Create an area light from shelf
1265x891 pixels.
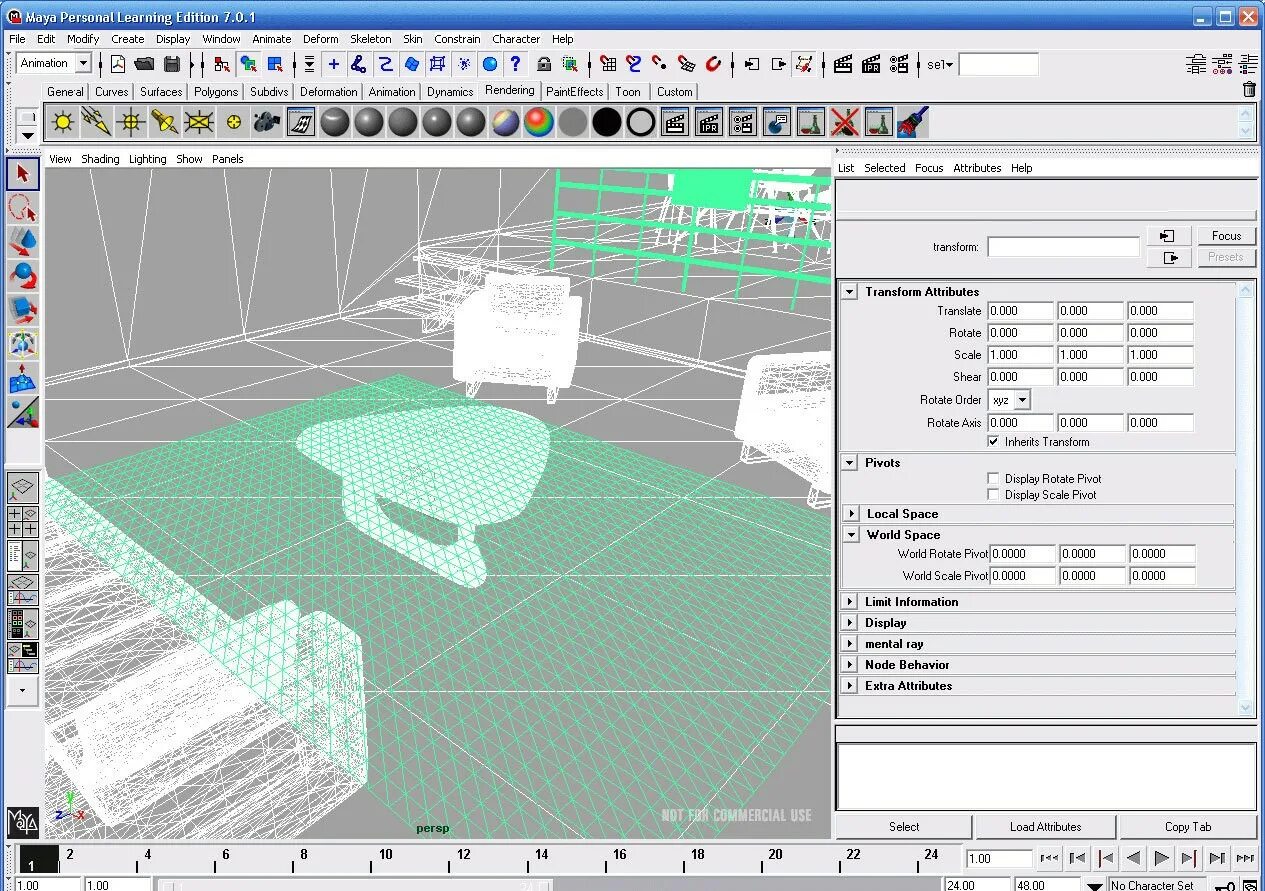coord(199,123)
